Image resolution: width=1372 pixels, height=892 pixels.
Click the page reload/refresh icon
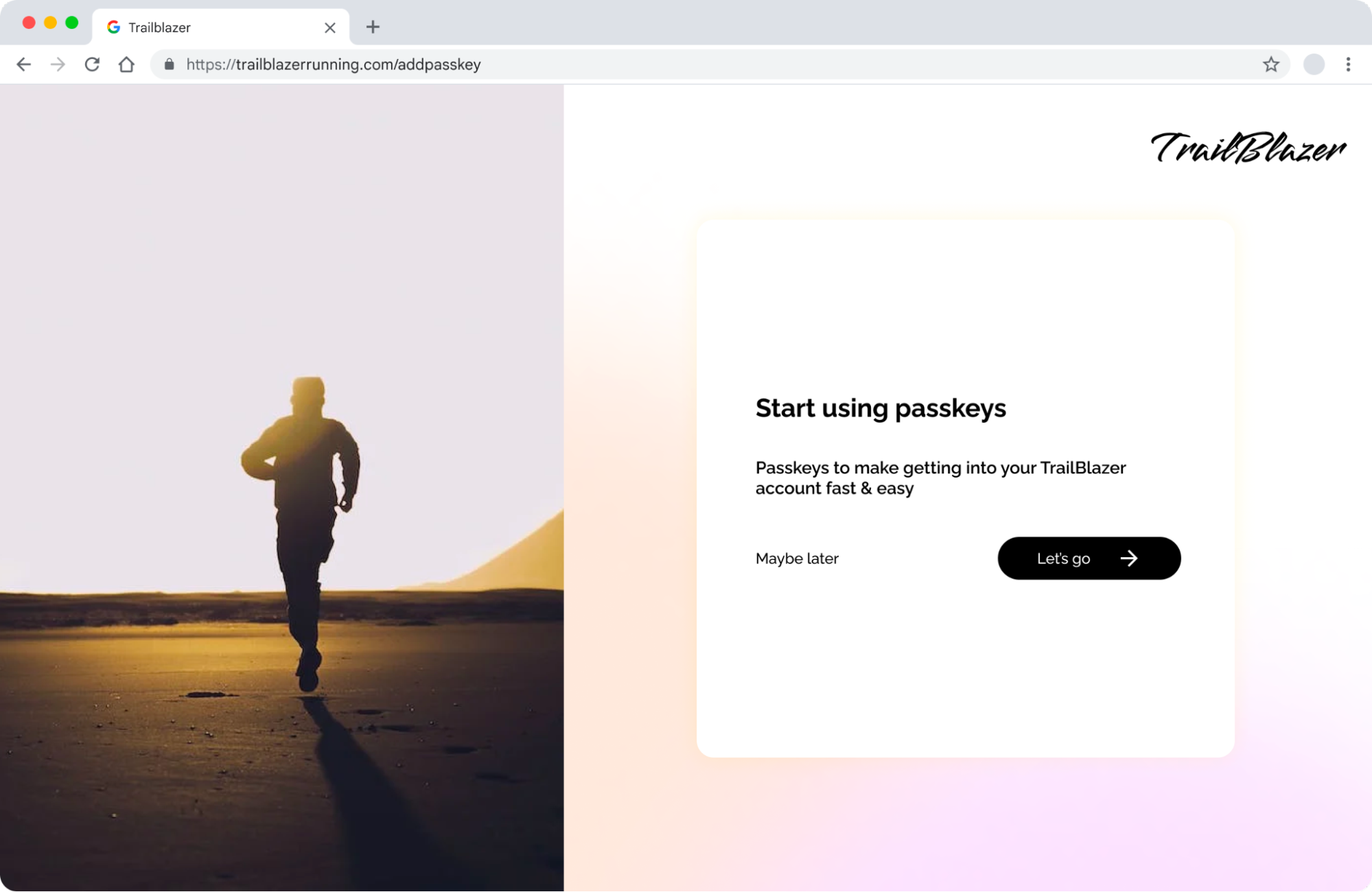pos(91,64)
